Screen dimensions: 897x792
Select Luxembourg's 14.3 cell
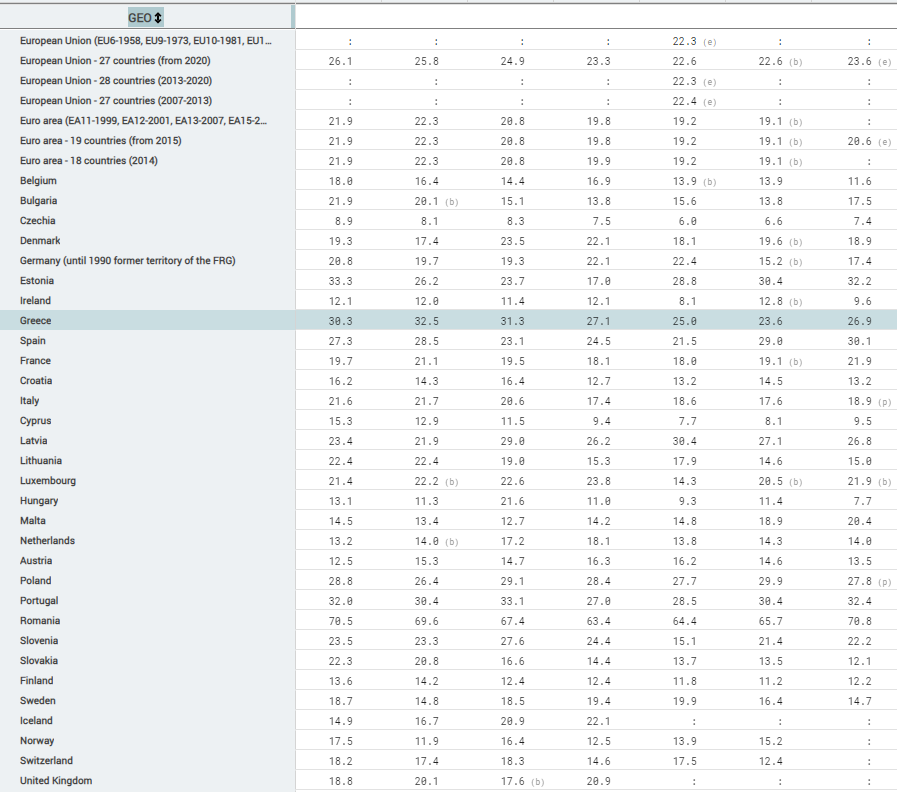[685, 482]
